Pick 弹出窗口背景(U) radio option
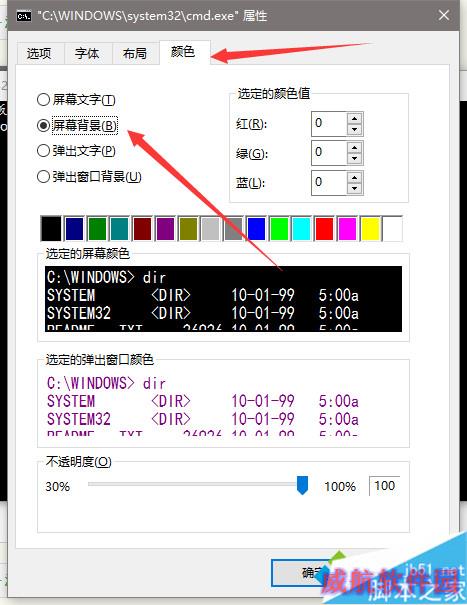 89,177
